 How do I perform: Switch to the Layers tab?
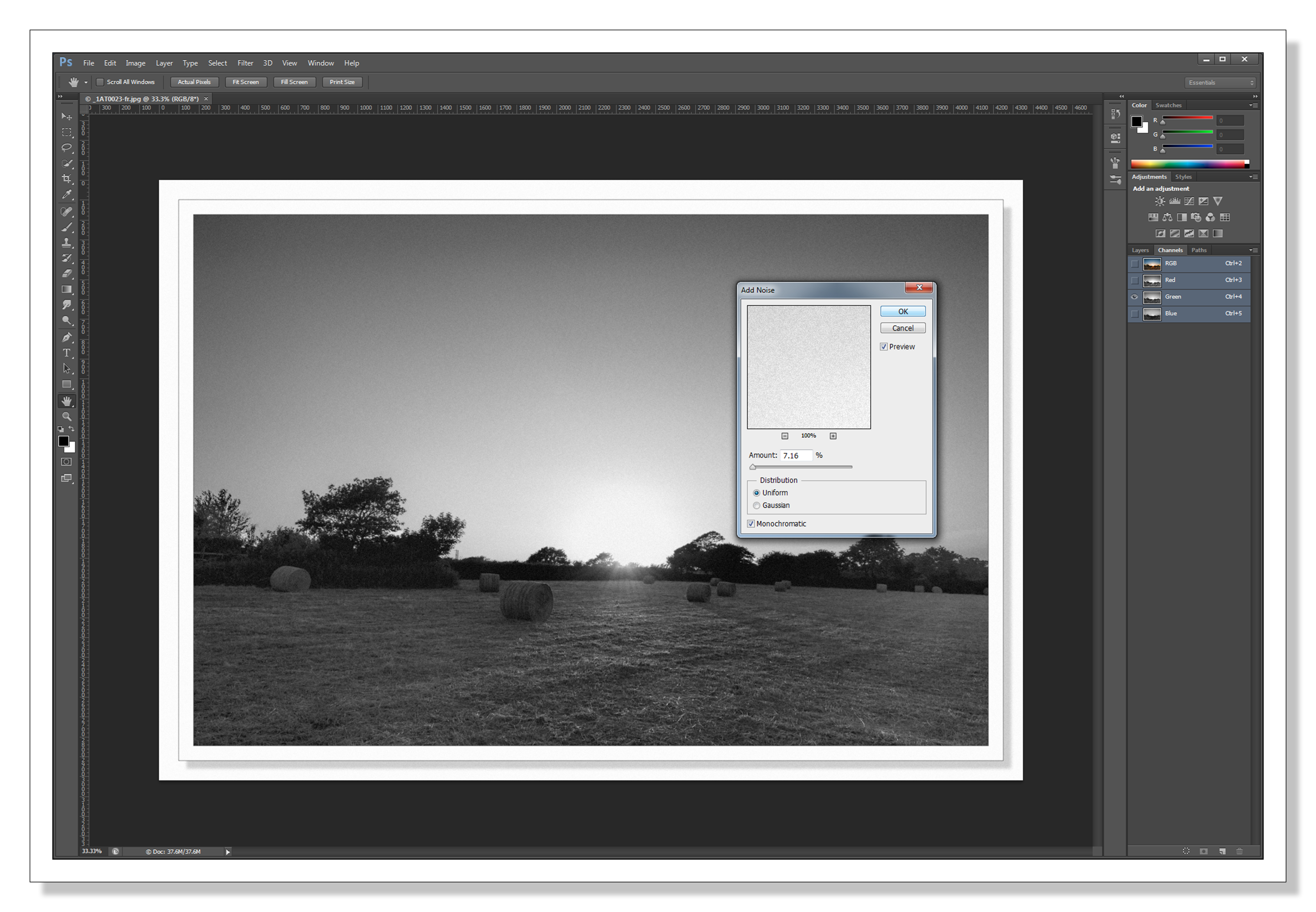pyautogui.click(x=1140, y=250)
